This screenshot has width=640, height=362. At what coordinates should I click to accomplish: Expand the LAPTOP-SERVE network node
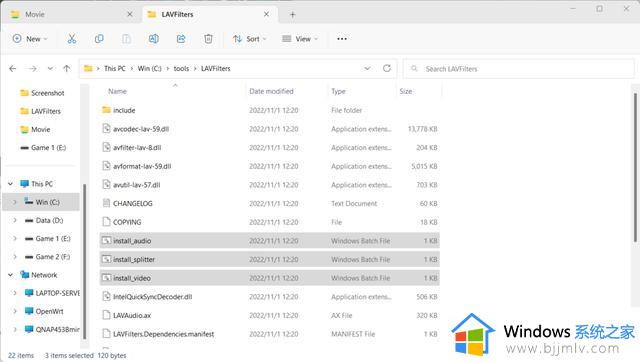pyautogui.click(x=15, y=293)
